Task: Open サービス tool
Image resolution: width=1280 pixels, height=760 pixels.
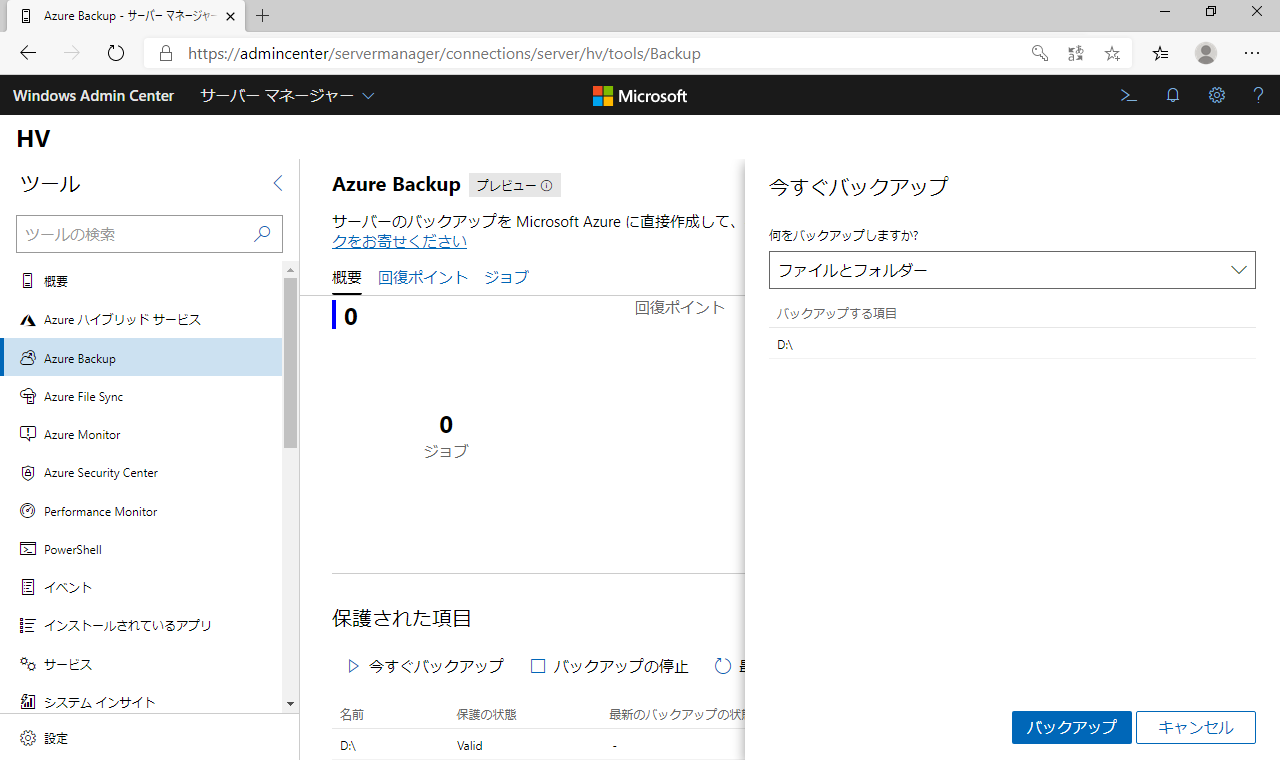Action: pos(141,664)
